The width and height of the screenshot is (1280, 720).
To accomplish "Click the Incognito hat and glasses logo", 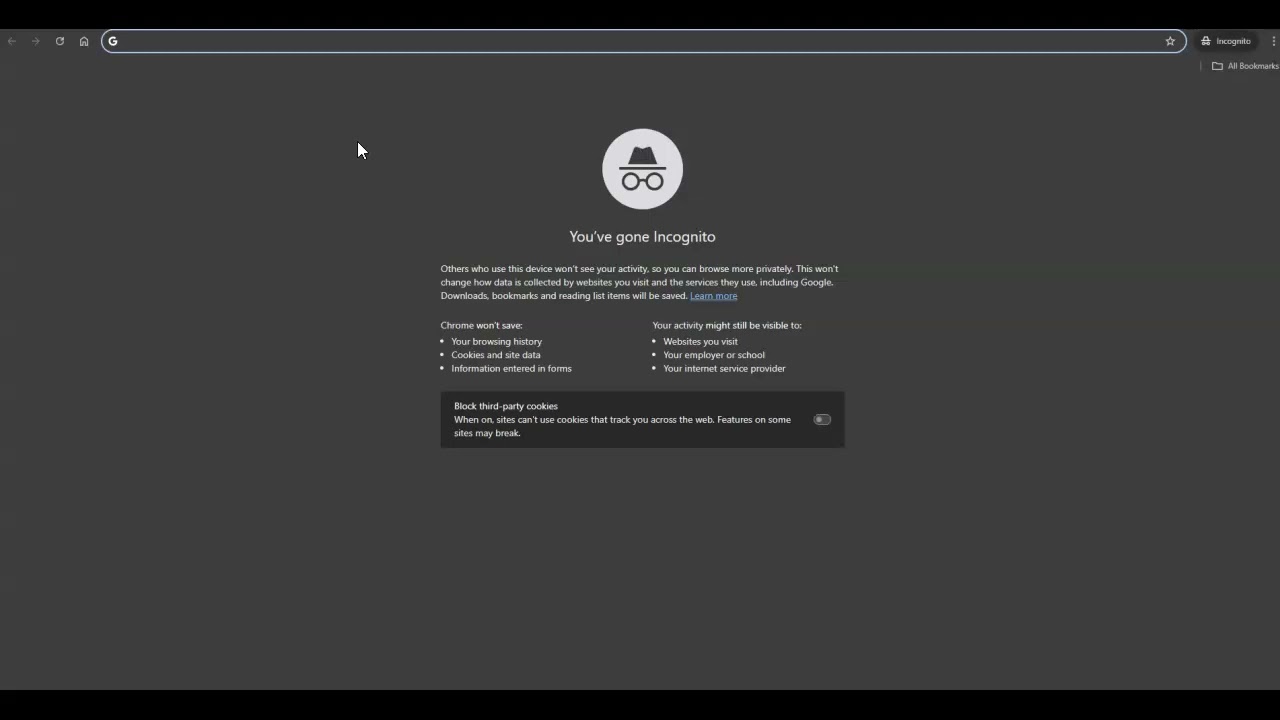I will click(x=642, y=169).
